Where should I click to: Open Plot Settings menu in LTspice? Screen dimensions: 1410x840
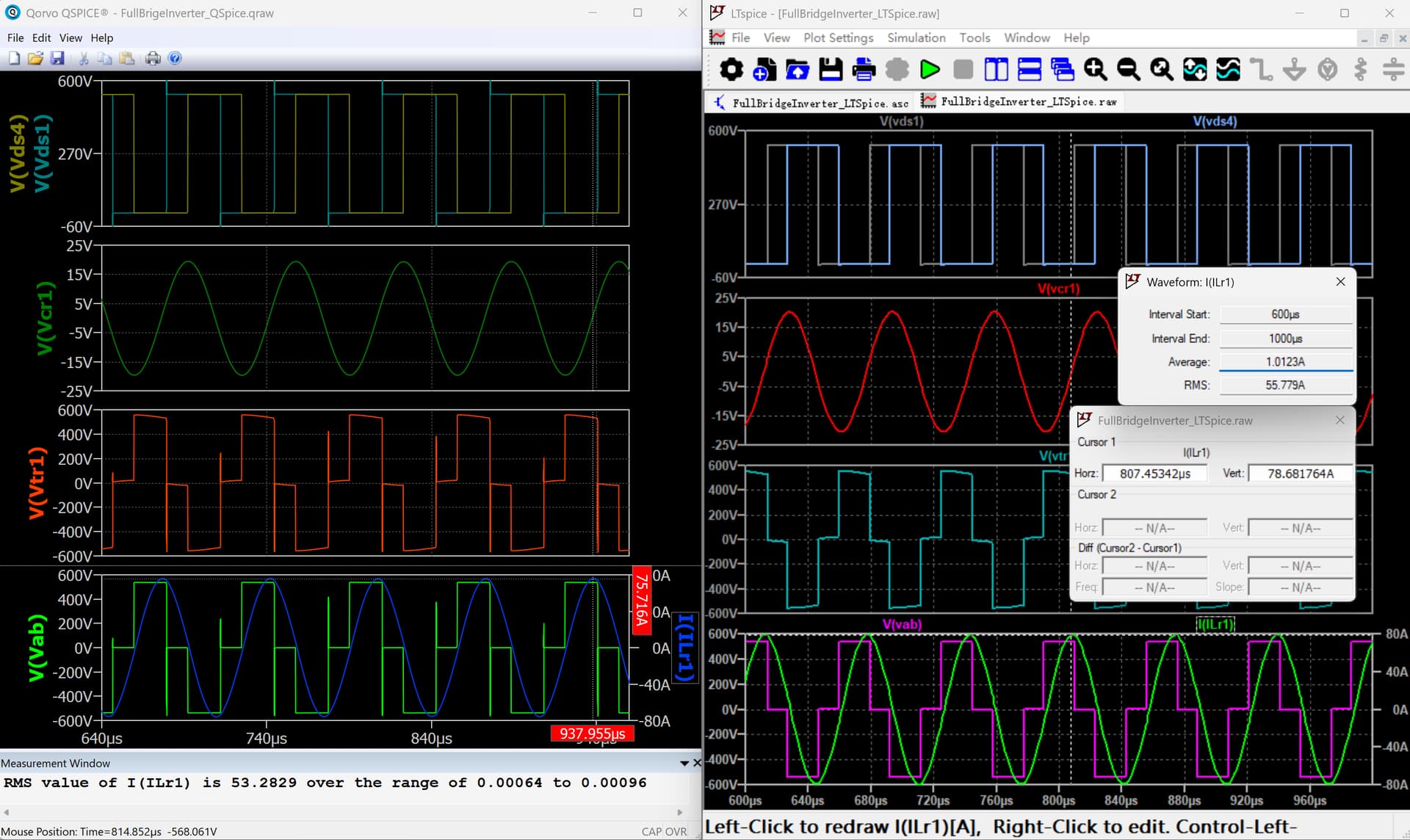tap(838, 37)
